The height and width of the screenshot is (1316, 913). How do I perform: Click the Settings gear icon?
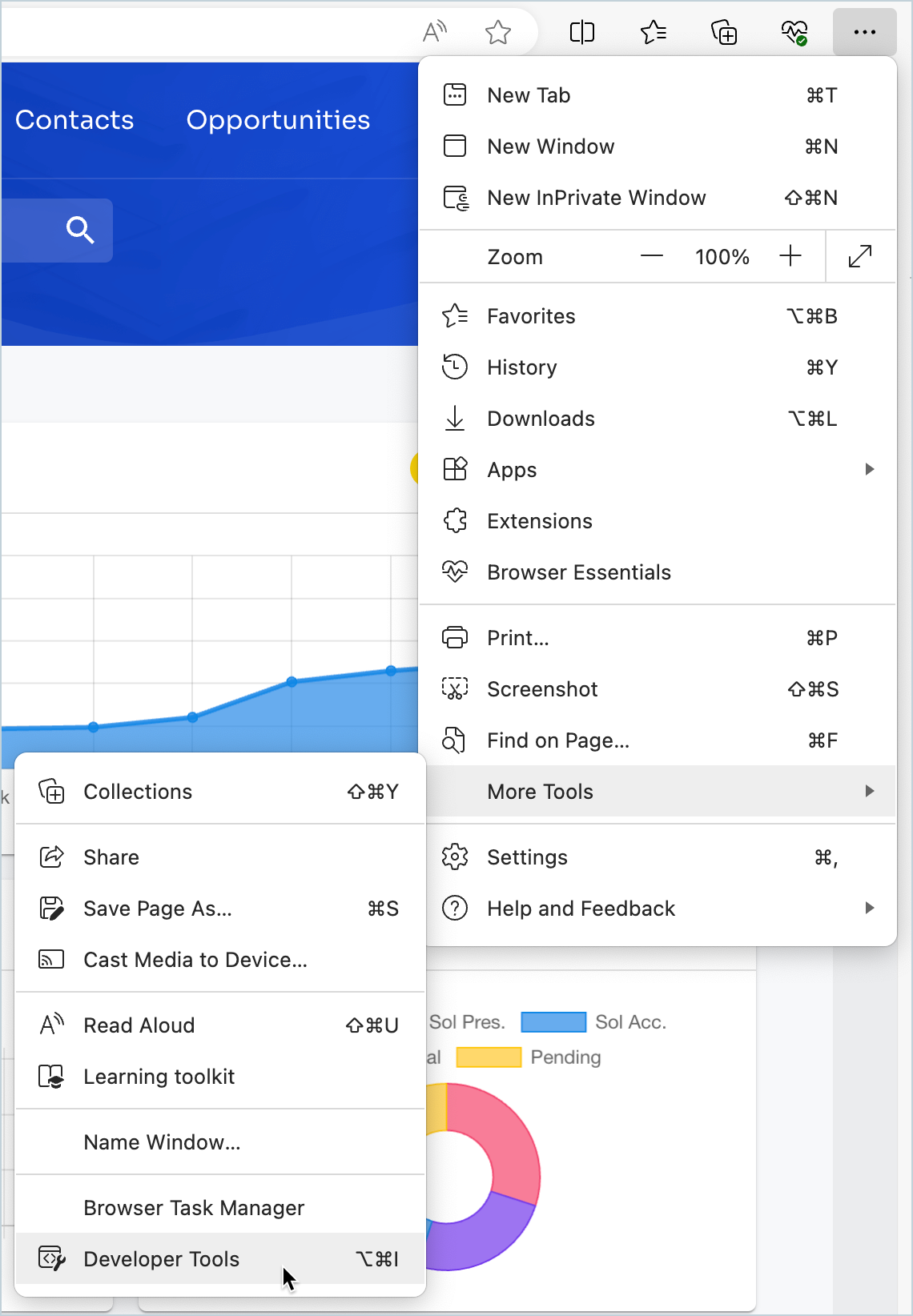(x=455, y=857)
